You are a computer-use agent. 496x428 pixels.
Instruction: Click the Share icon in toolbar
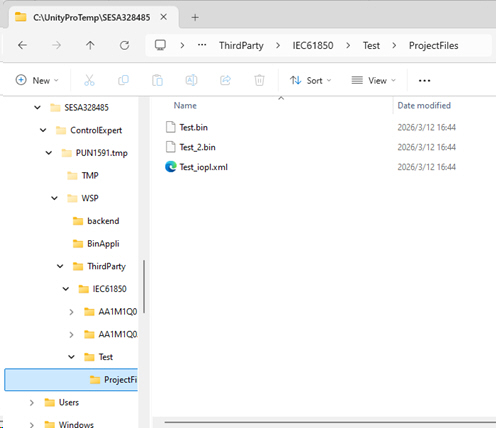point(225,80)
